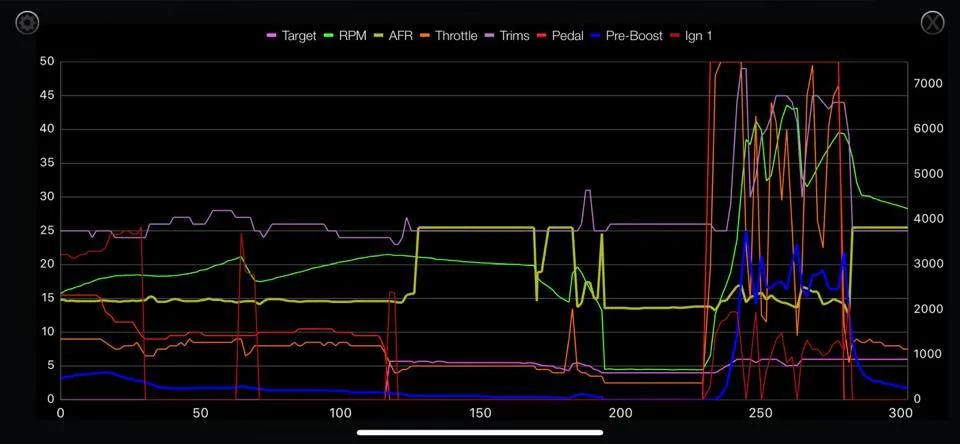
Task: Close the chart with the X button
Action: 932,22
